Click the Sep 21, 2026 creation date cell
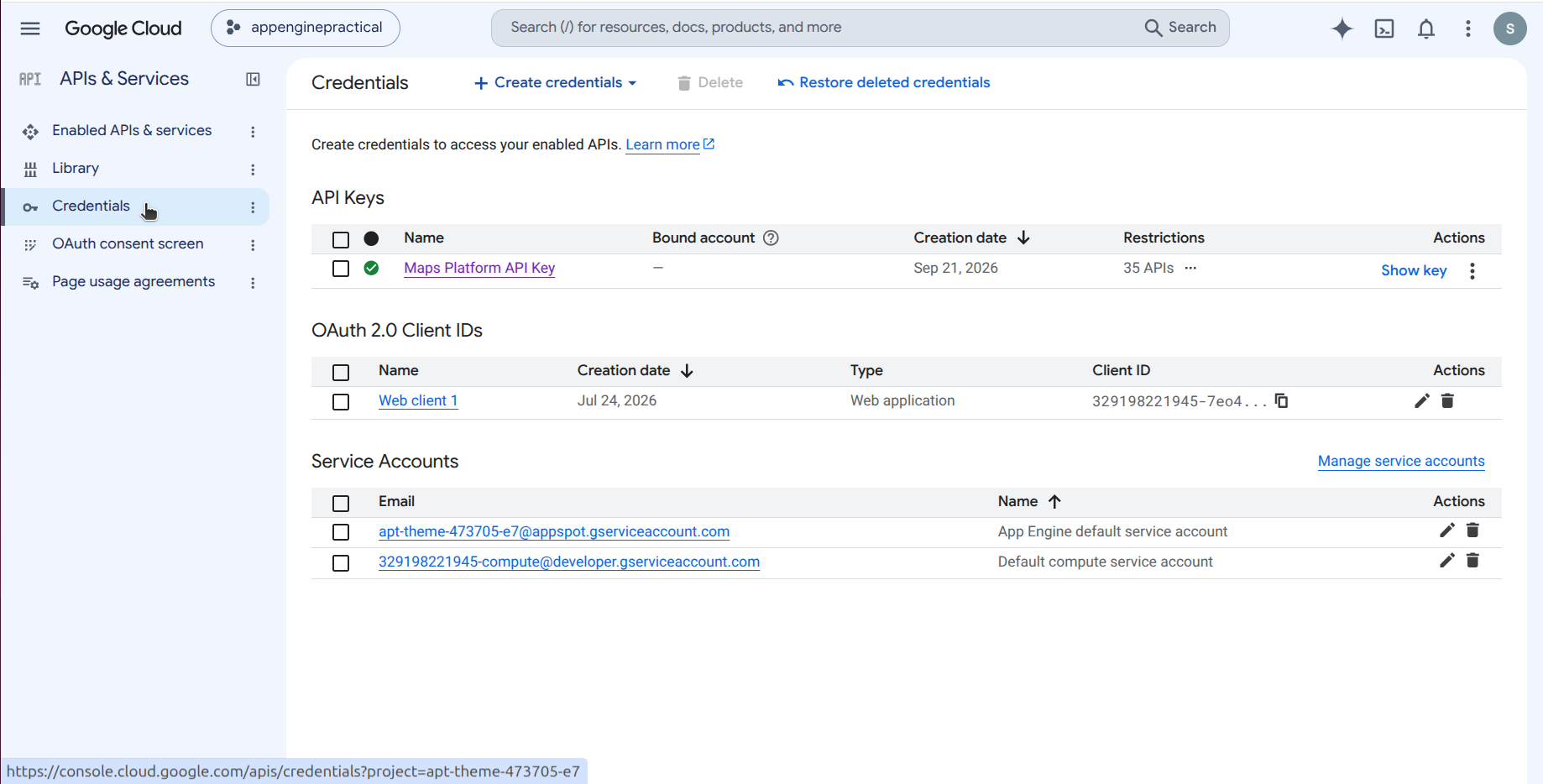Image resolution: width=1543 pixels, height=784 pixels. (x=955, y=268)
